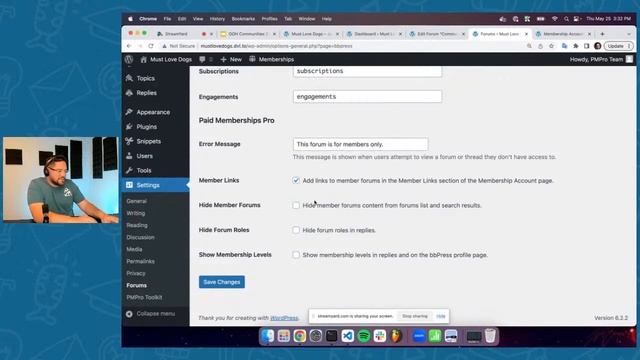Go to Media settings submenu
The image size is (640, 360).
coord(134,249)
